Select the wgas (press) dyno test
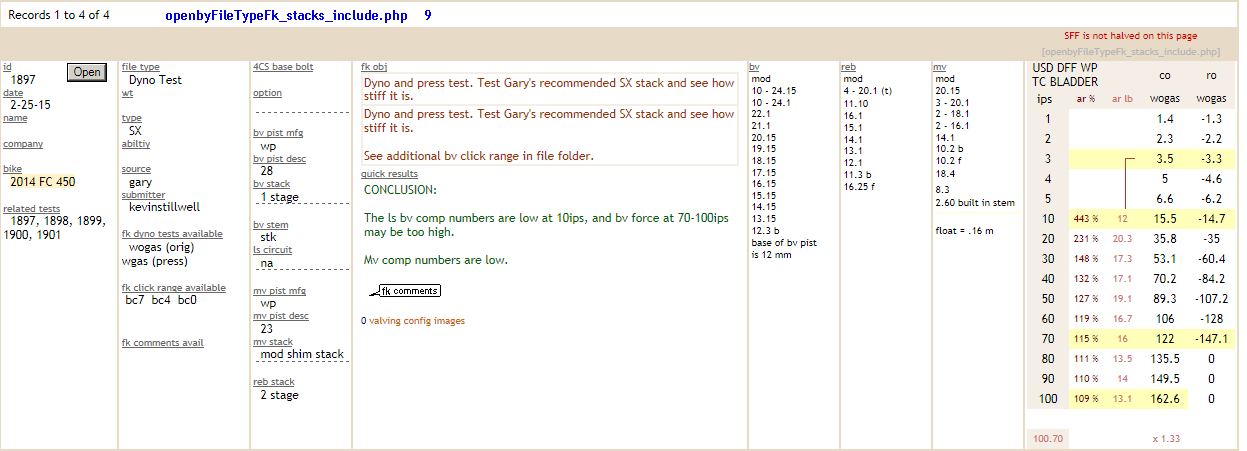 158,262
